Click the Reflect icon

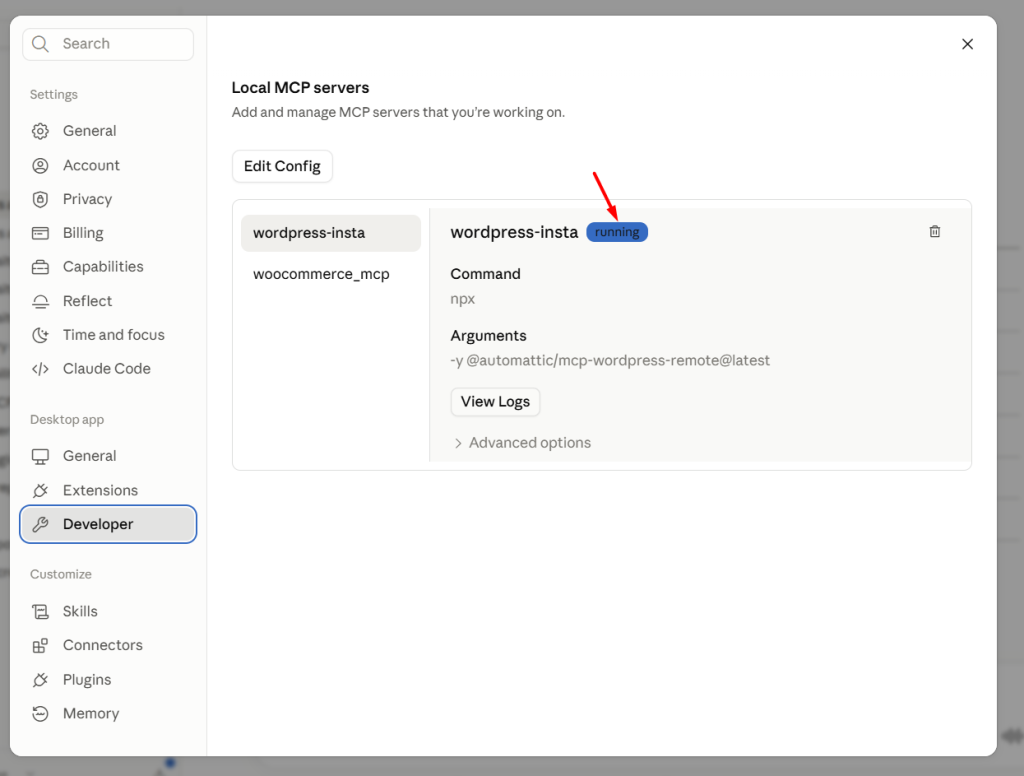[x=40, y=301]
